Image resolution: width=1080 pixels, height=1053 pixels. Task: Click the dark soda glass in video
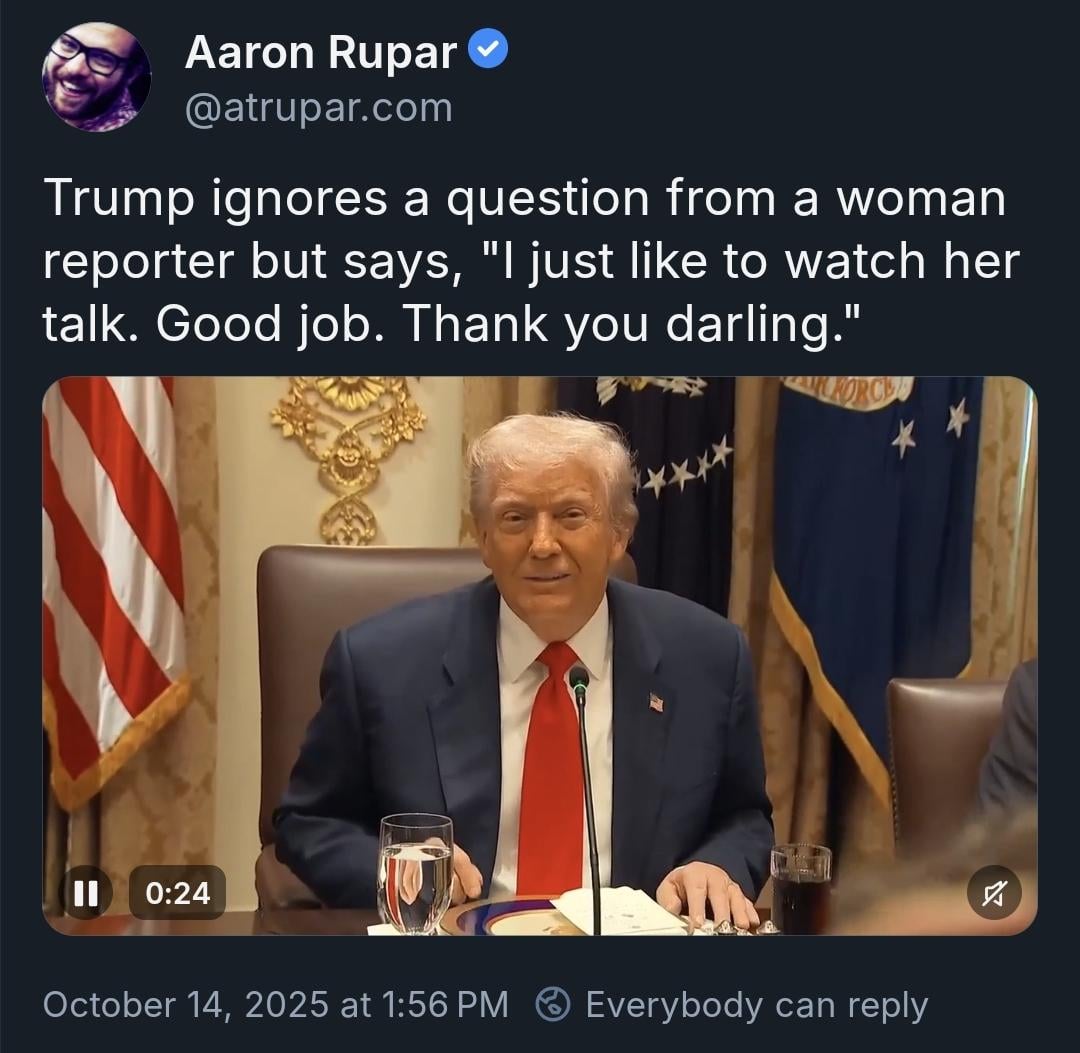pos(800,887)
